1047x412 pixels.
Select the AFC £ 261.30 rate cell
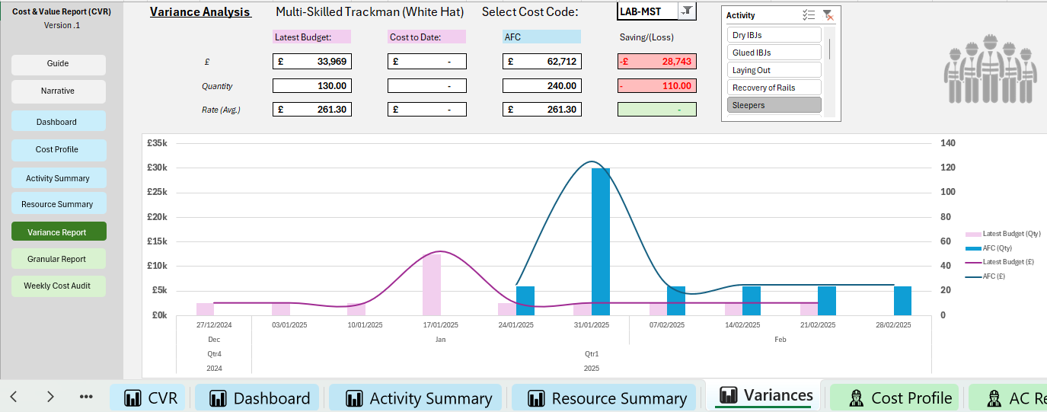click(542, 110)
